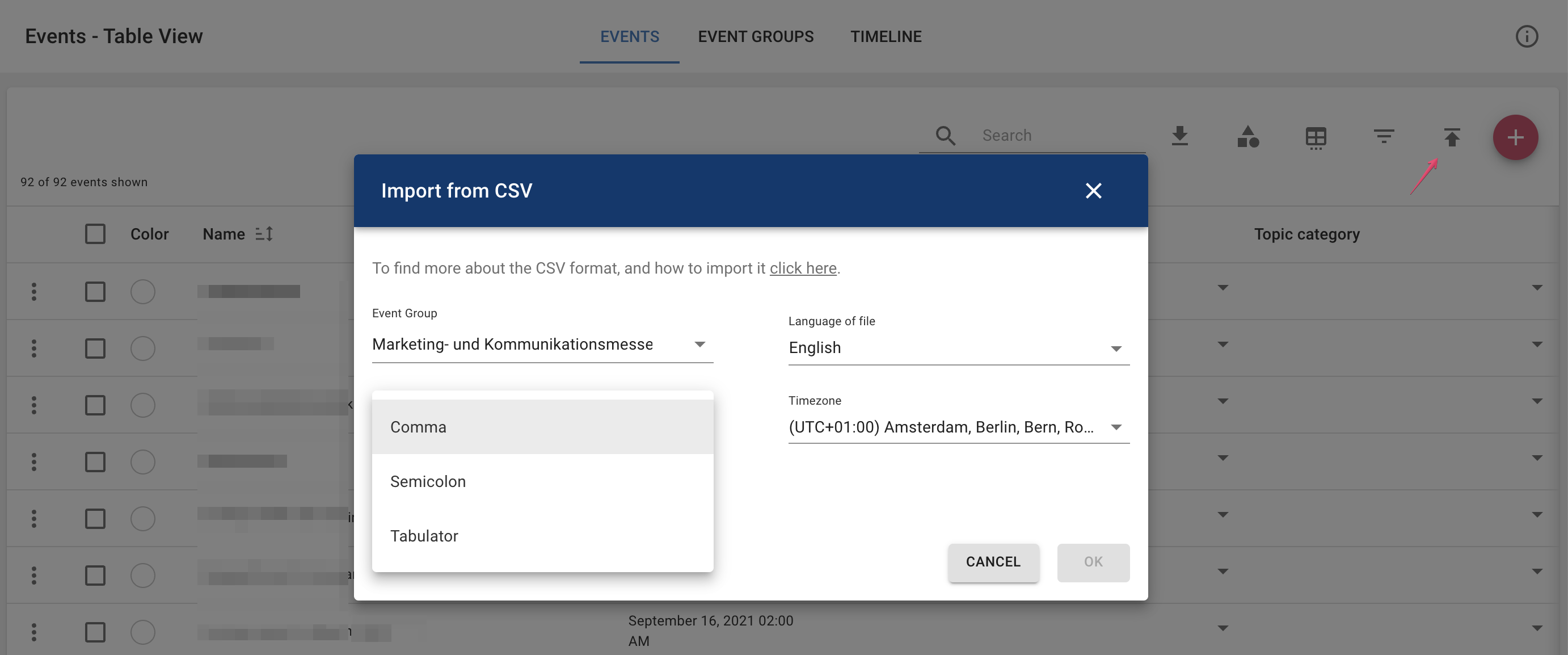Viewport: 1568px width, 655px height.
Task: Open the info icon in the header
Action: pos(1526,36)
